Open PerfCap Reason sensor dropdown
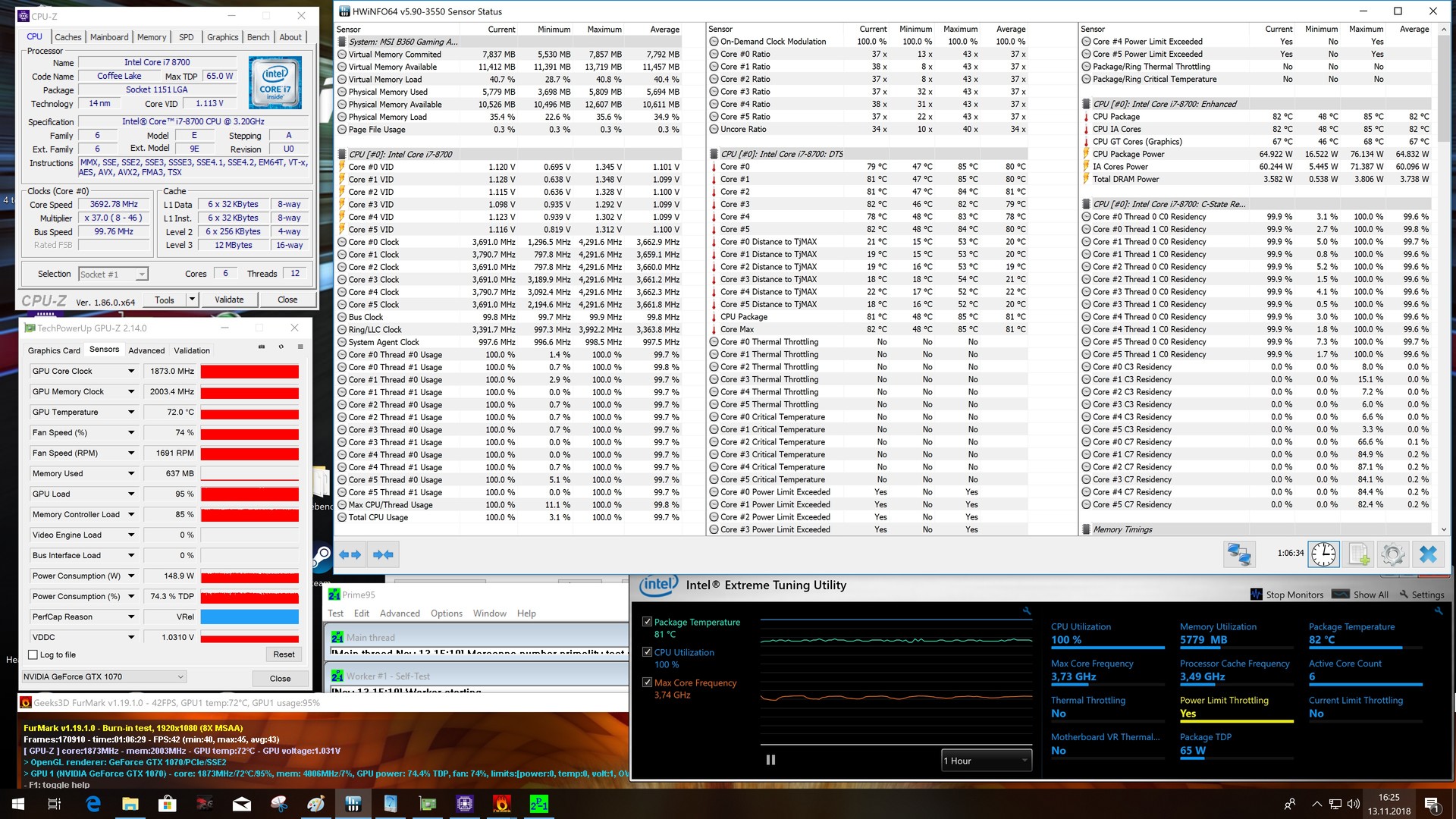This screenshot has height=819, width=1456. click(131, 617)
